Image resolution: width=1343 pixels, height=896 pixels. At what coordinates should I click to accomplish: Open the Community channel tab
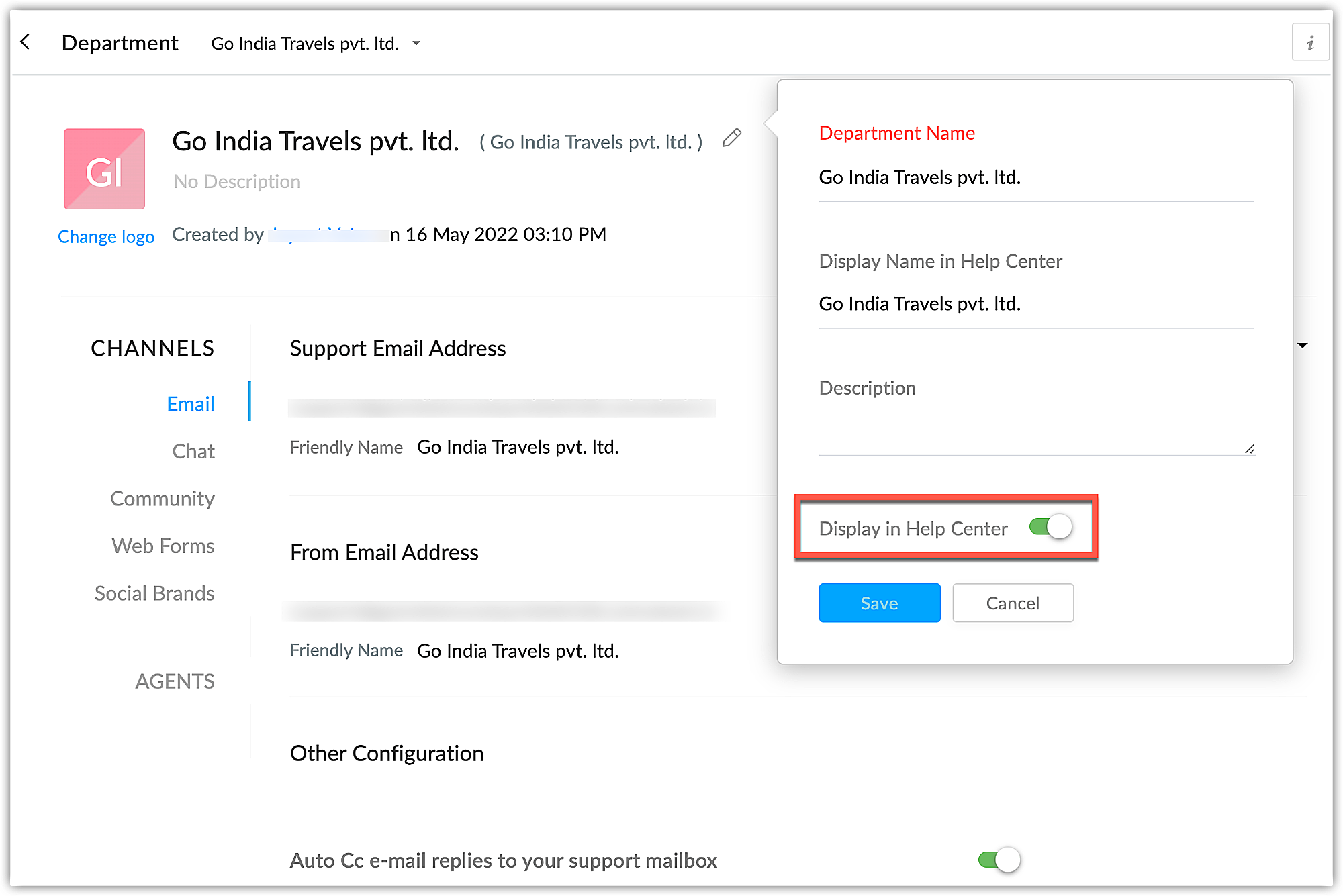pyautogui.click(x=163, y=499)
